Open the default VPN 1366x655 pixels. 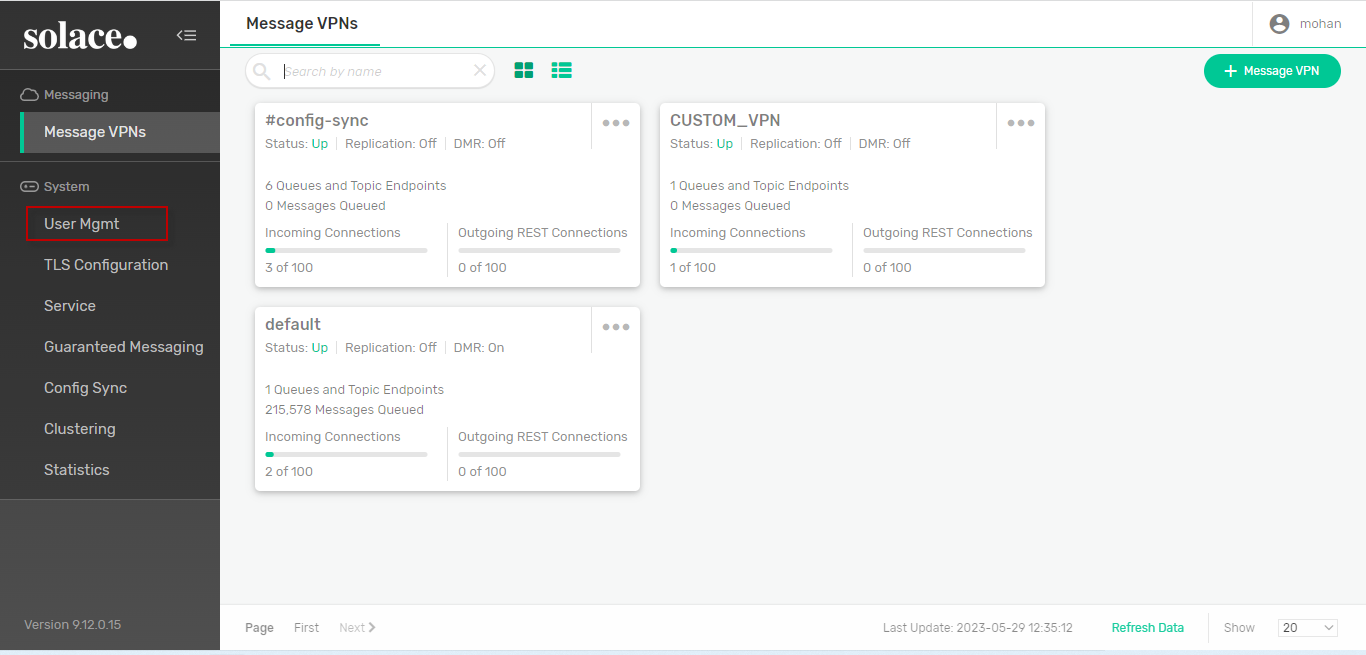[x=293, y=325]
